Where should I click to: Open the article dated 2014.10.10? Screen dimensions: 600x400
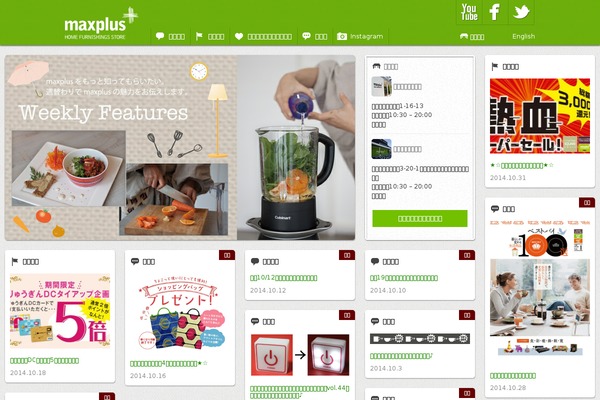(x=404, y=278)
